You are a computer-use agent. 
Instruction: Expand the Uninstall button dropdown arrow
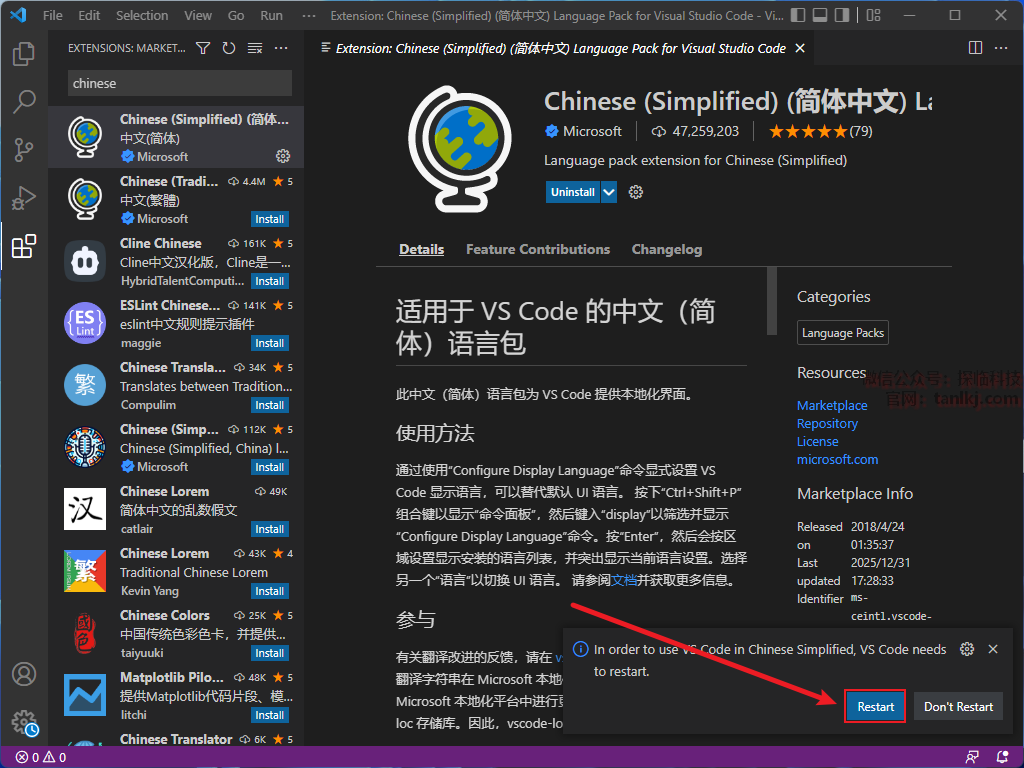pos(609,192)
